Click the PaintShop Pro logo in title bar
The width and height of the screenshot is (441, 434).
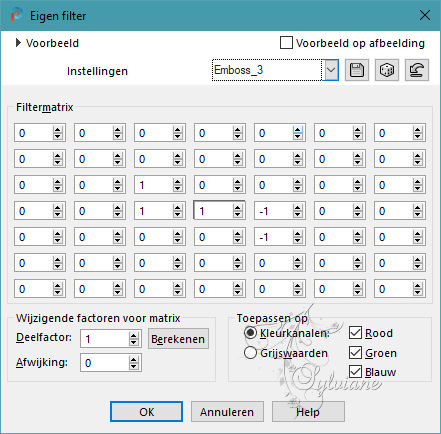click(16, 15)
